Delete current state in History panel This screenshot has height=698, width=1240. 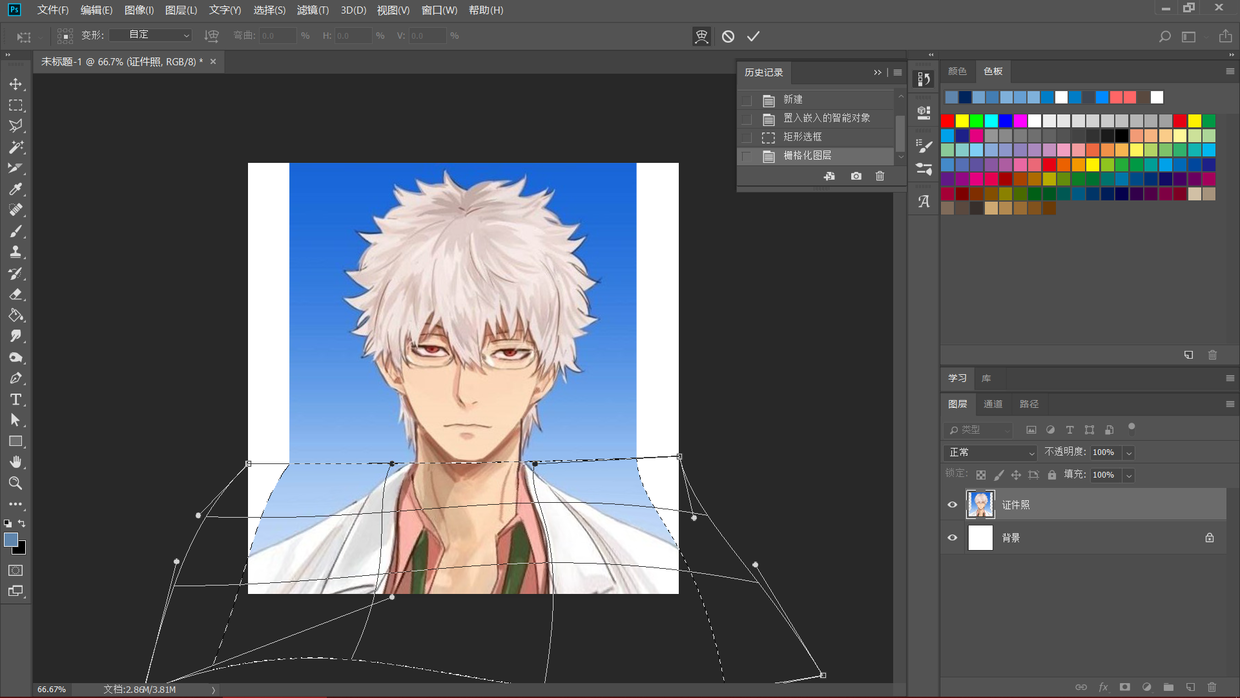tap(880, 176)
